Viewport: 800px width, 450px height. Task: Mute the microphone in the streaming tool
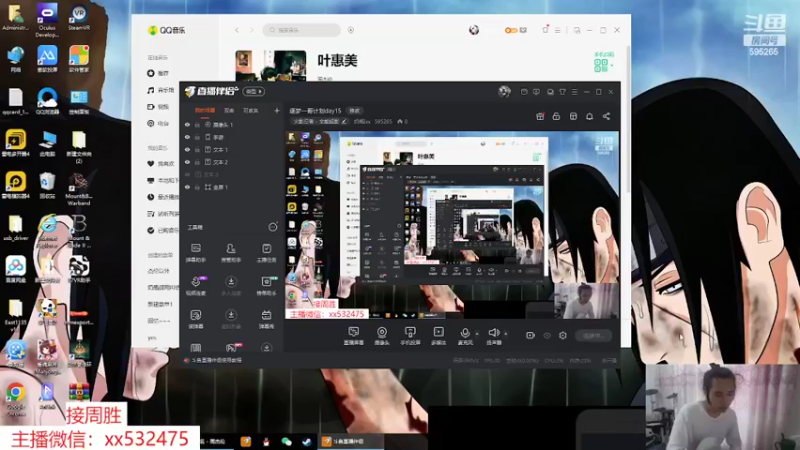[465, 336]
